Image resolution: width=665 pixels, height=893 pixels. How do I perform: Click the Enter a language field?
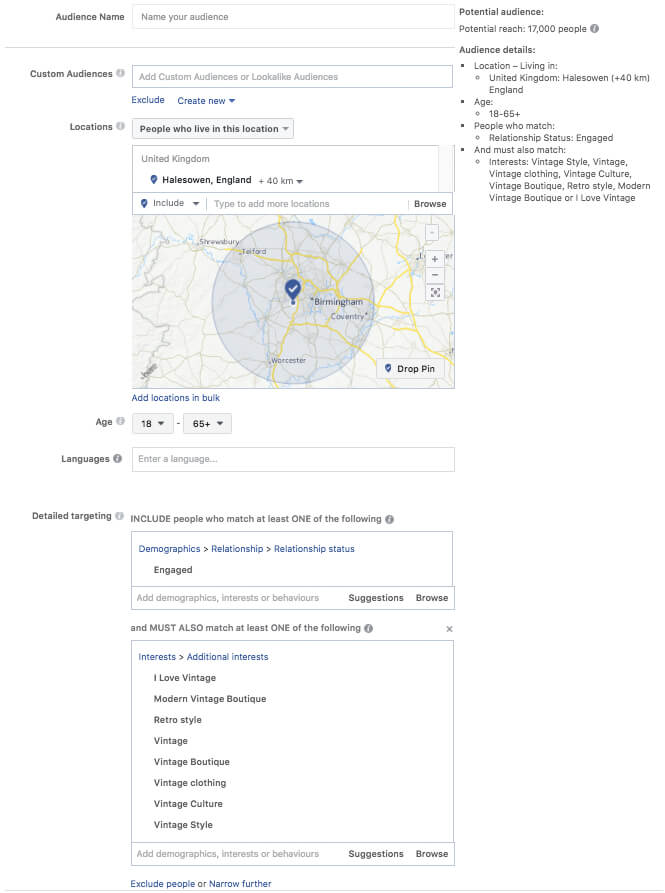(293, 459)
